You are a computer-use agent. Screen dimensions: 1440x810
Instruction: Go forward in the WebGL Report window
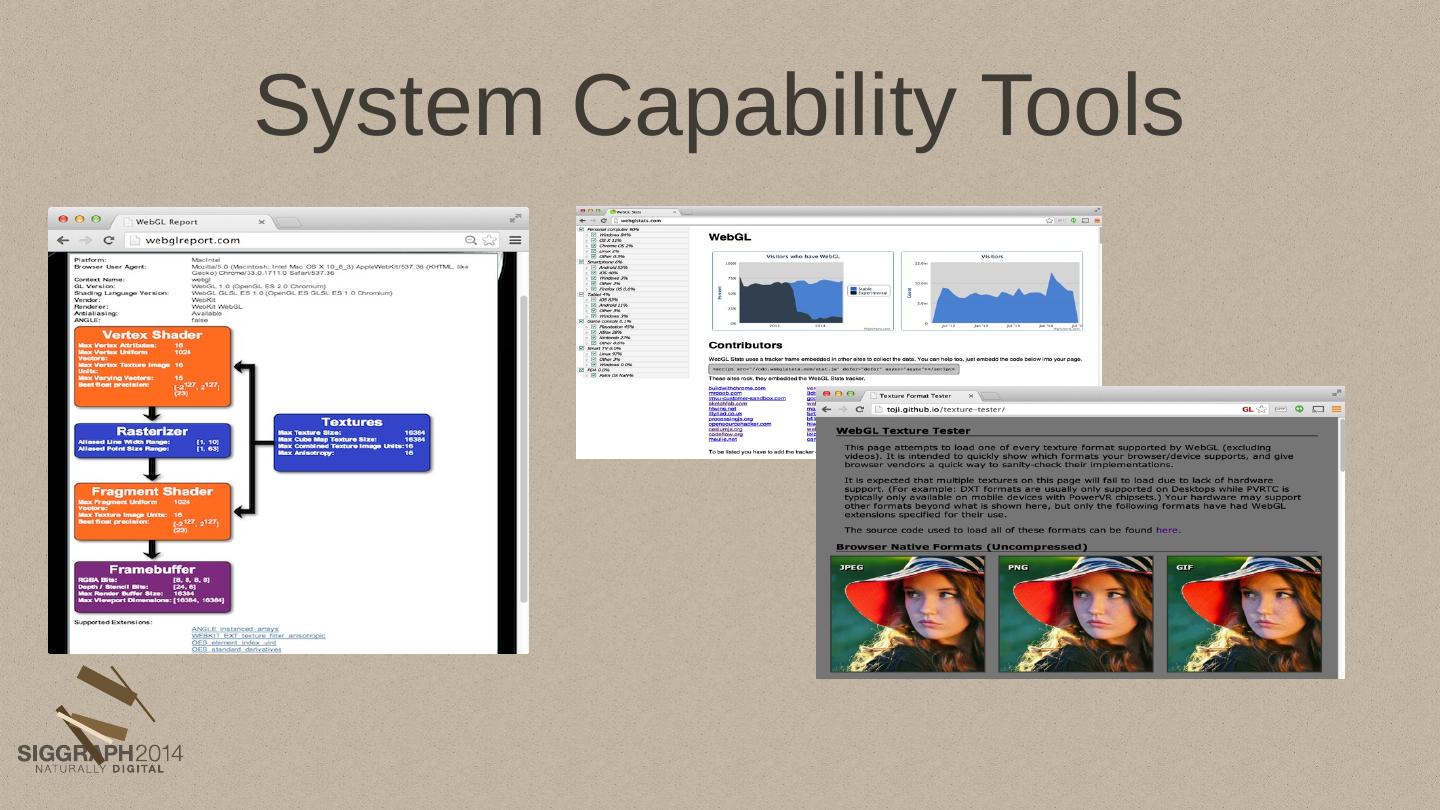(86, 240)
